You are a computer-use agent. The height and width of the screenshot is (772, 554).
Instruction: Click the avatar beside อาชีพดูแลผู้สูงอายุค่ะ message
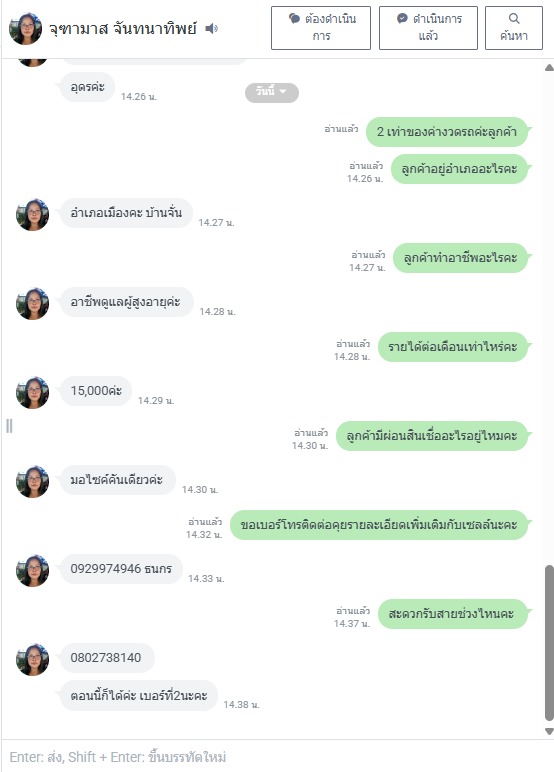coord(33,304)
